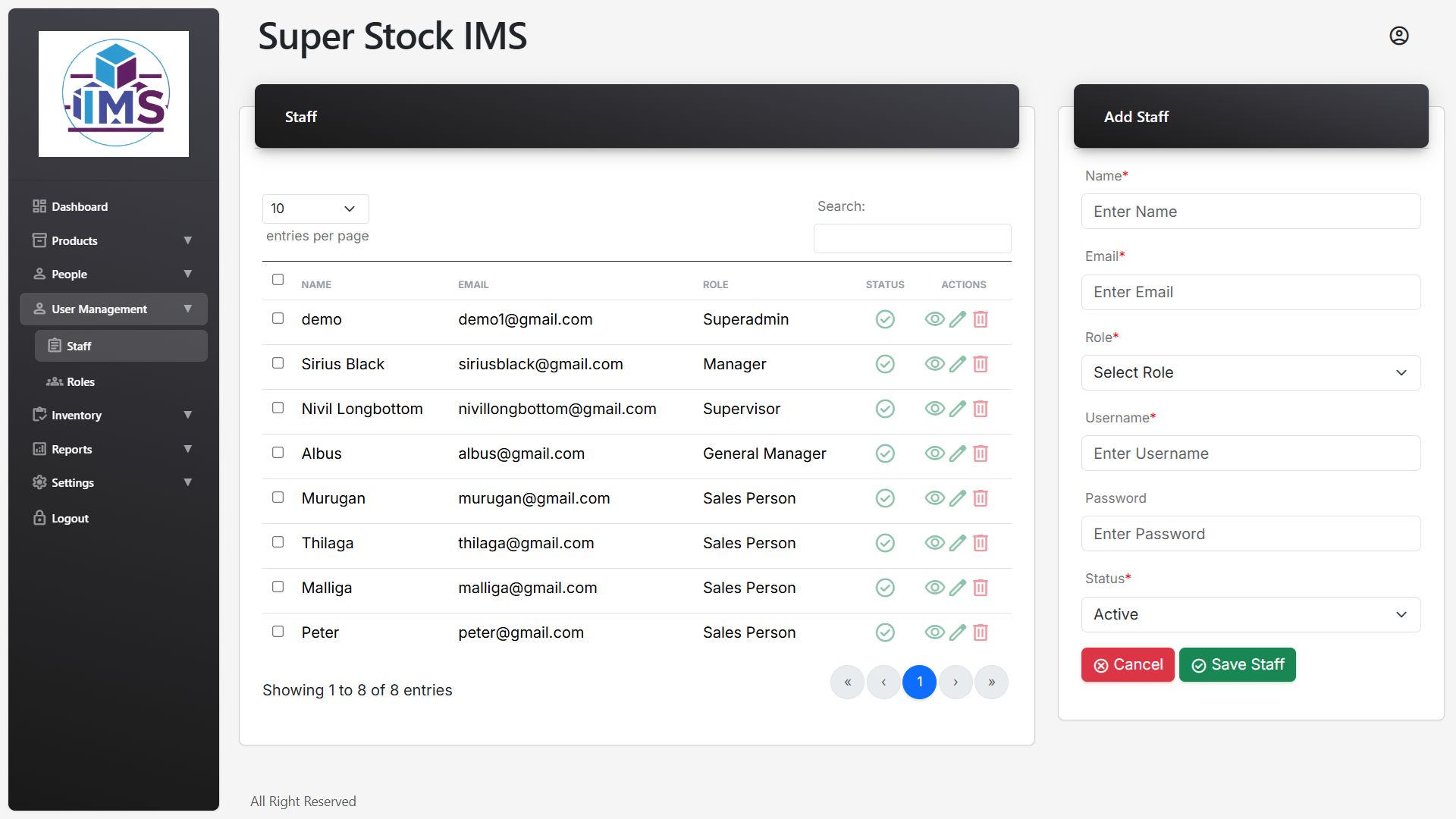Tick the checkbox for Malliga row
The height and width of the screenshot is (819, 1456).
pos(278,587)
